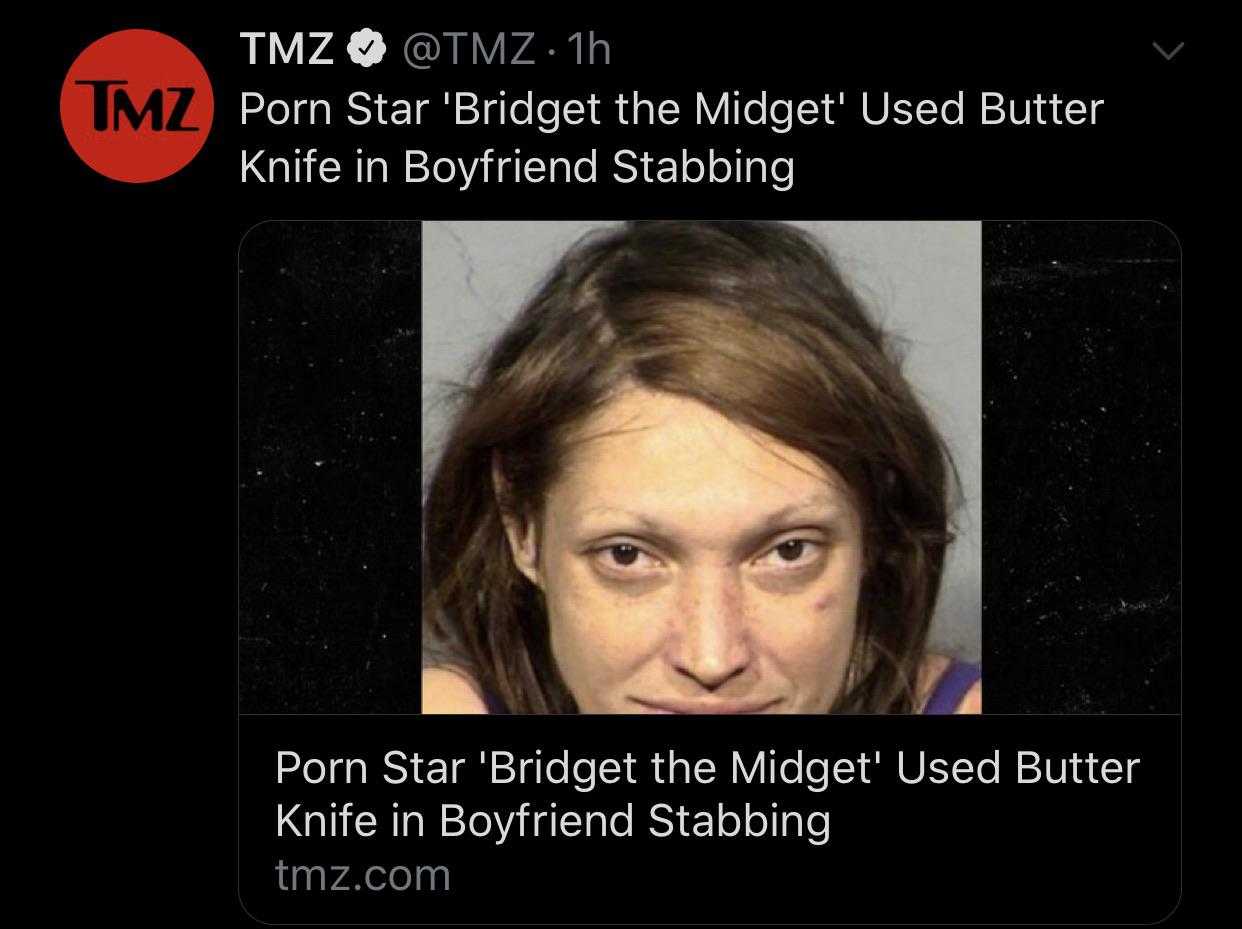Open the link card's bottom text area

[x=710, y=818]
